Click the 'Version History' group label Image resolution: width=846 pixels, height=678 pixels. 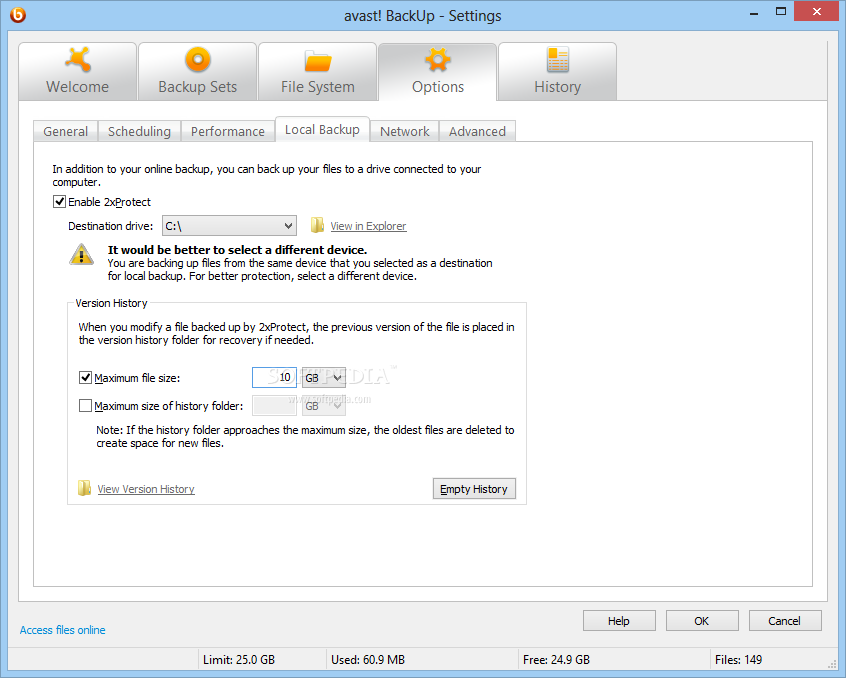(x=111, y=303)
